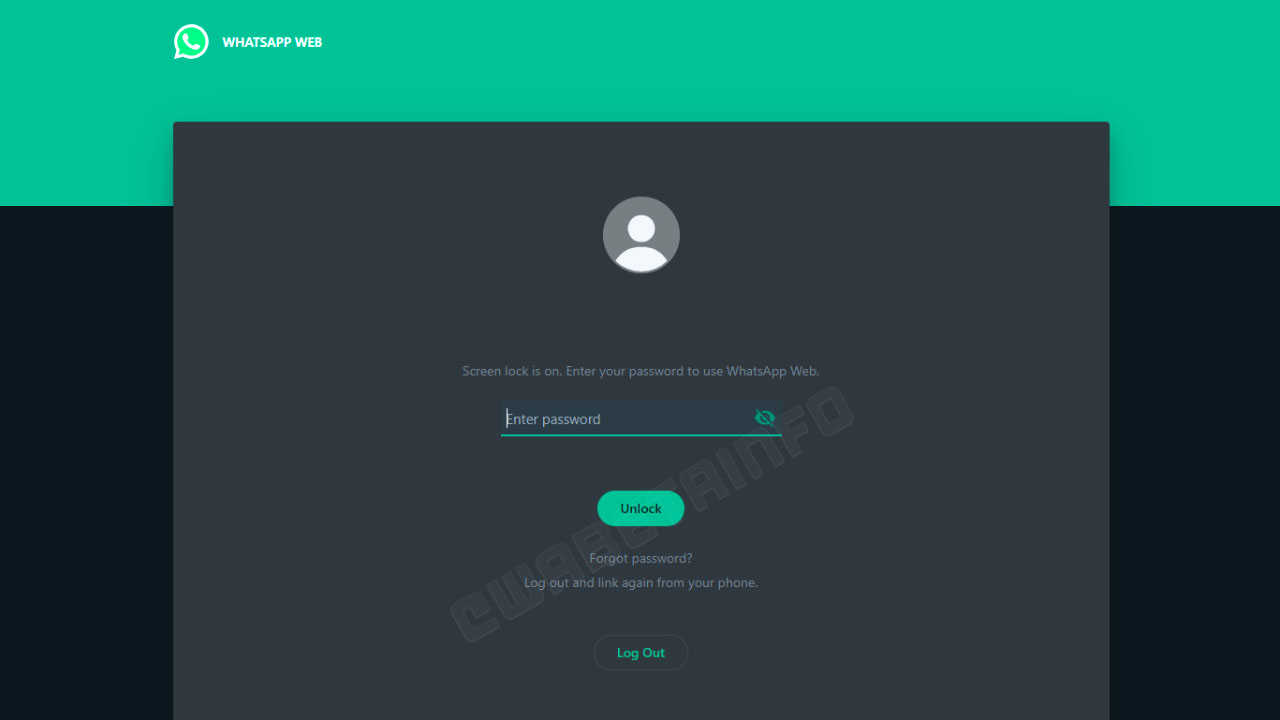Viewport: 1280px width, 720px height.
Task: Focus the Enter password field
Action: pos(641,418)
